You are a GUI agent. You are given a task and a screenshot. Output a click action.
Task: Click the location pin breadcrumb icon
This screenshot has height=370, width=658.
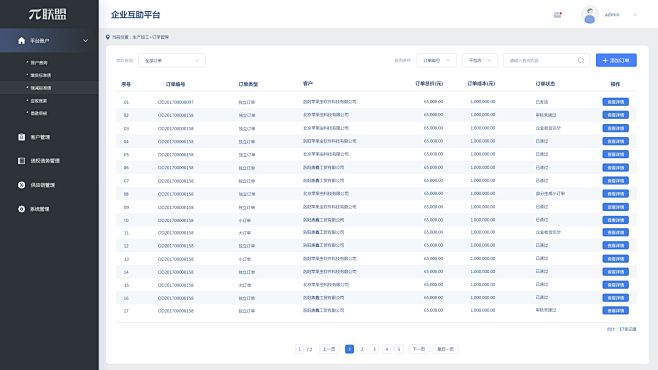tap(108, 37)
